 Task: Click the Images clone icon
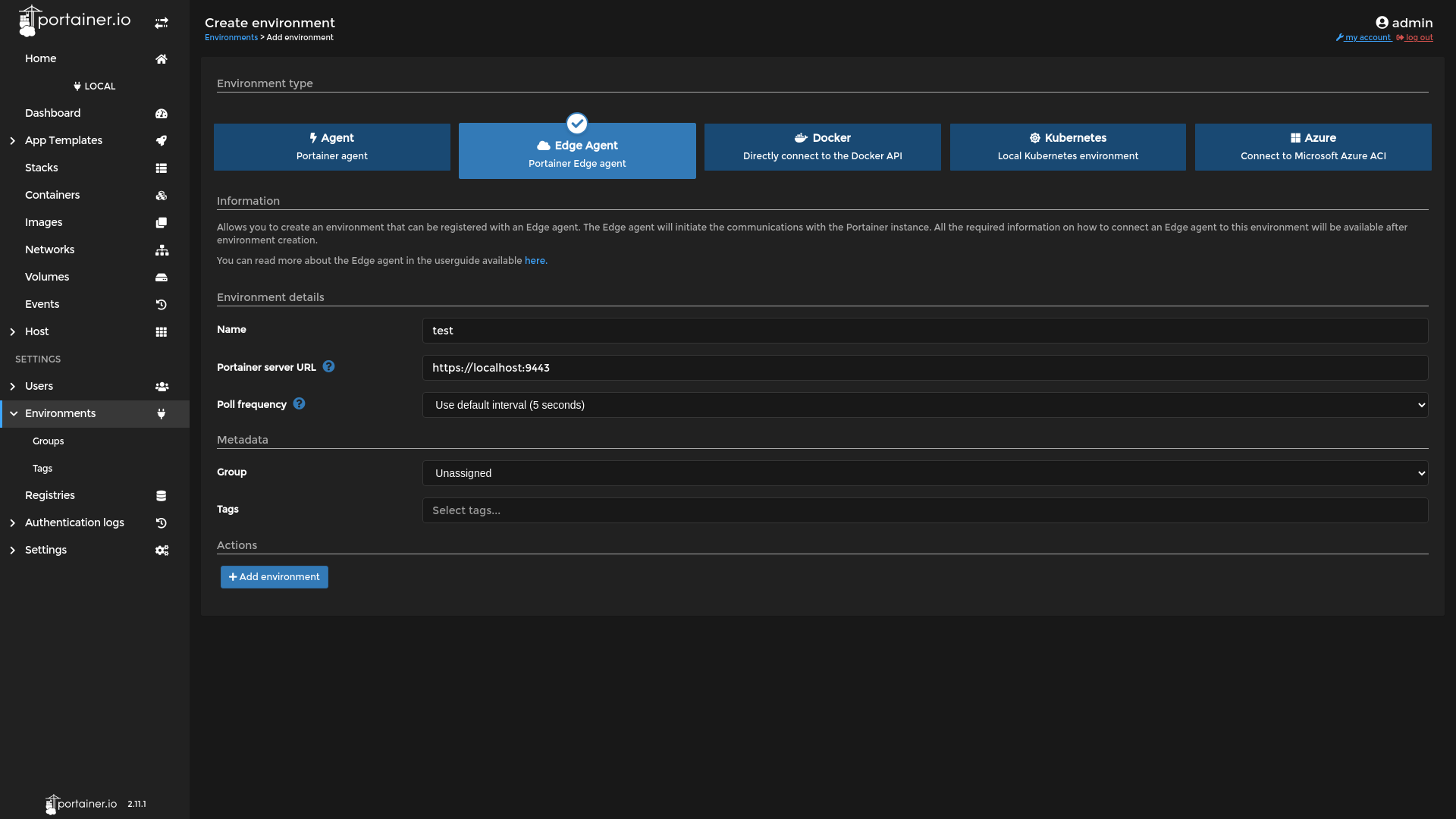(162, 223)
